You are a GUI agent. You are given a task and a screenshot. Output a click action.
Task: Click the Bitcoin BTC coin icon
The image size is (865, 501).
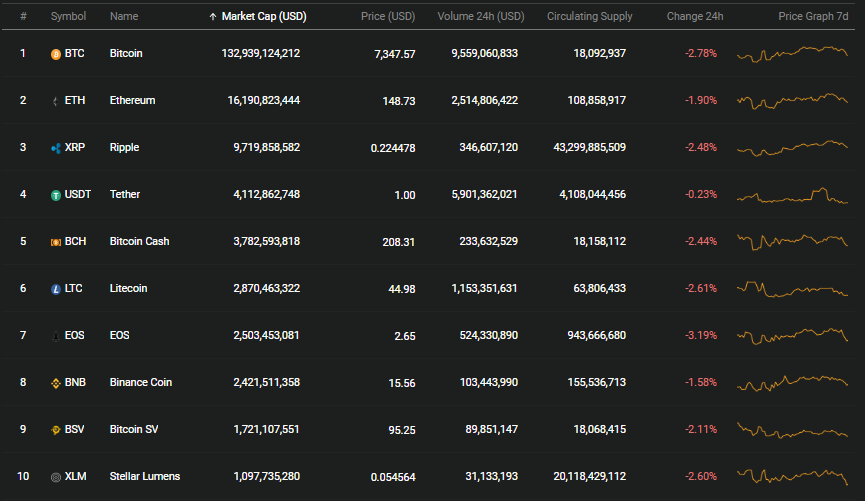(56, 54)
